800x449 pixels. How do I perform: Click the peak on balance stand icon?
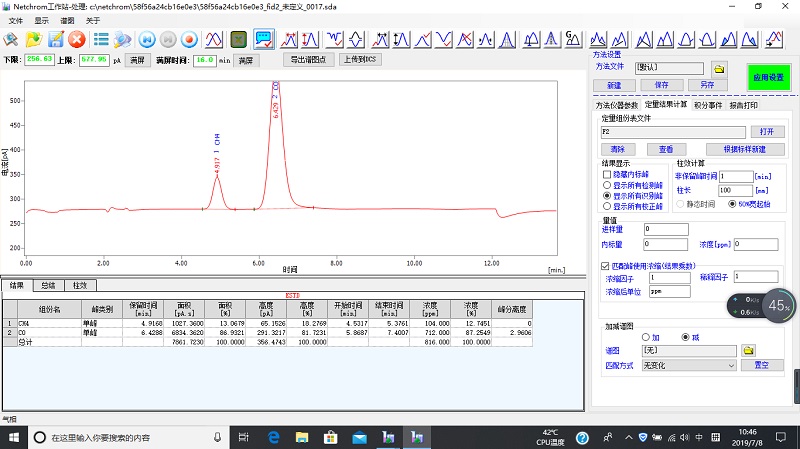pos(531,39)
